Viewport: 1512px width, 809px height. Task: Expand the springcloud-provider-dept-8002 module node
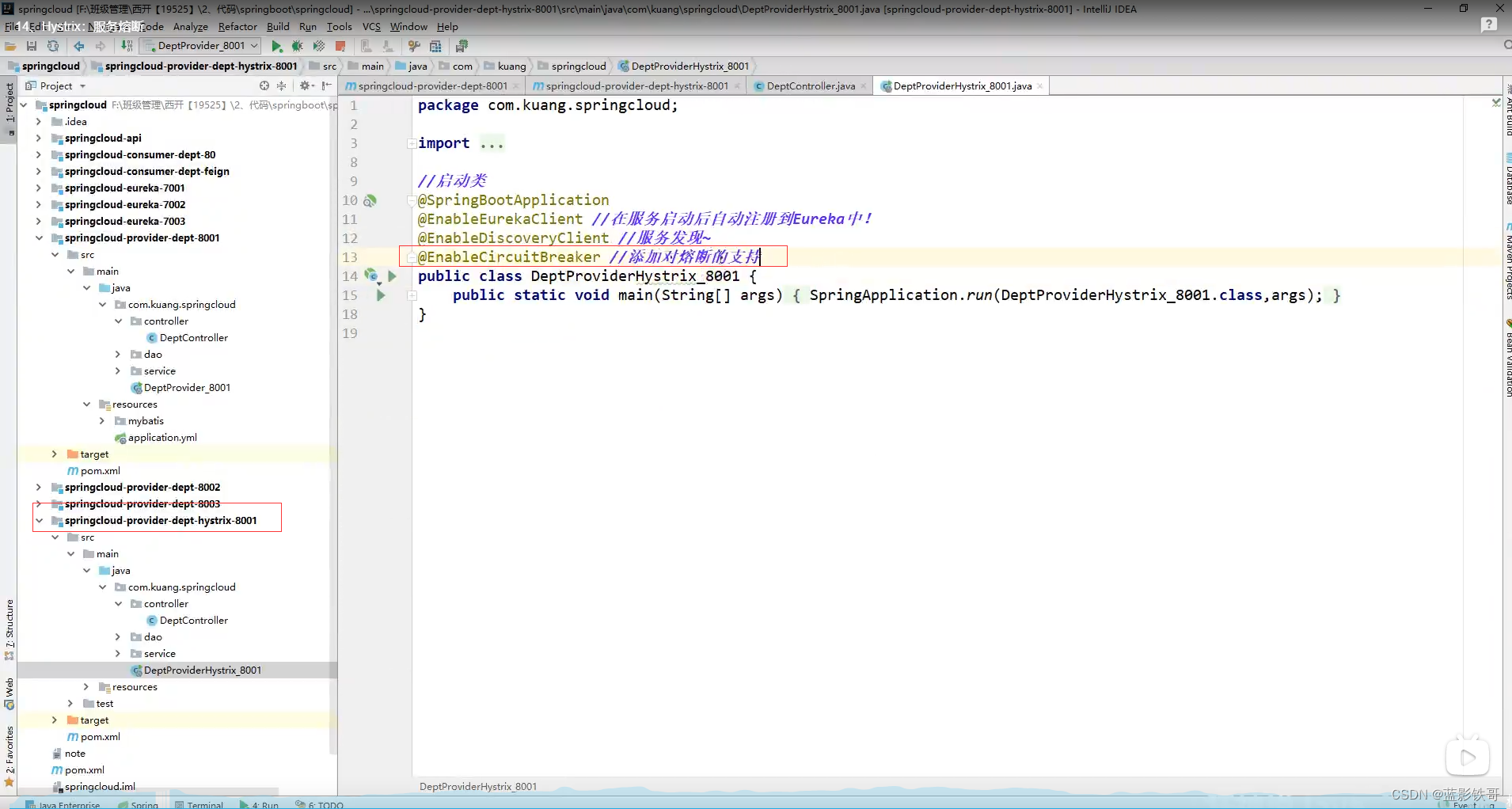(x=38, y=487)
